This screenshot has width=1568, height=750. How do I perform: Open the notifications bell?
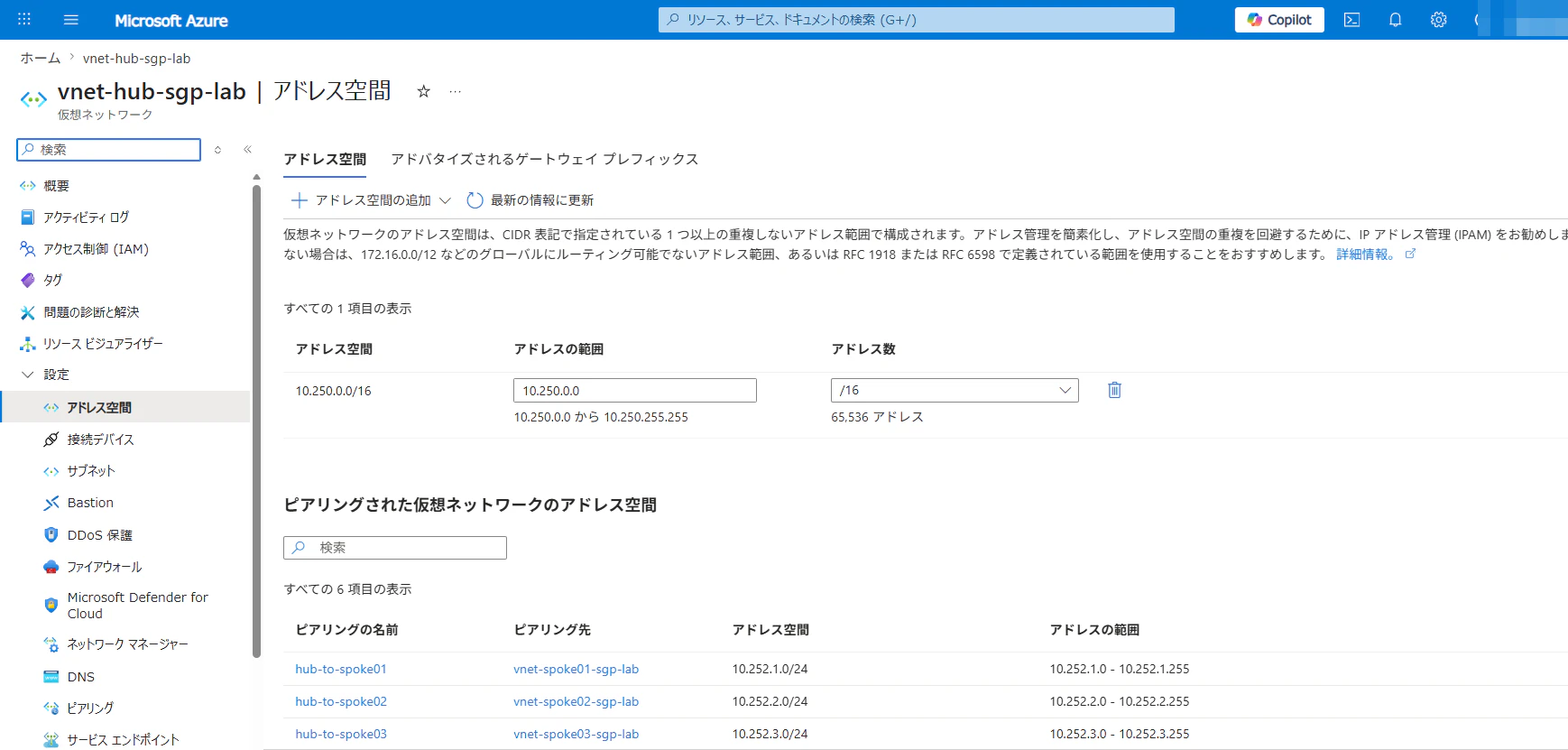click(x=1395, y=20)
